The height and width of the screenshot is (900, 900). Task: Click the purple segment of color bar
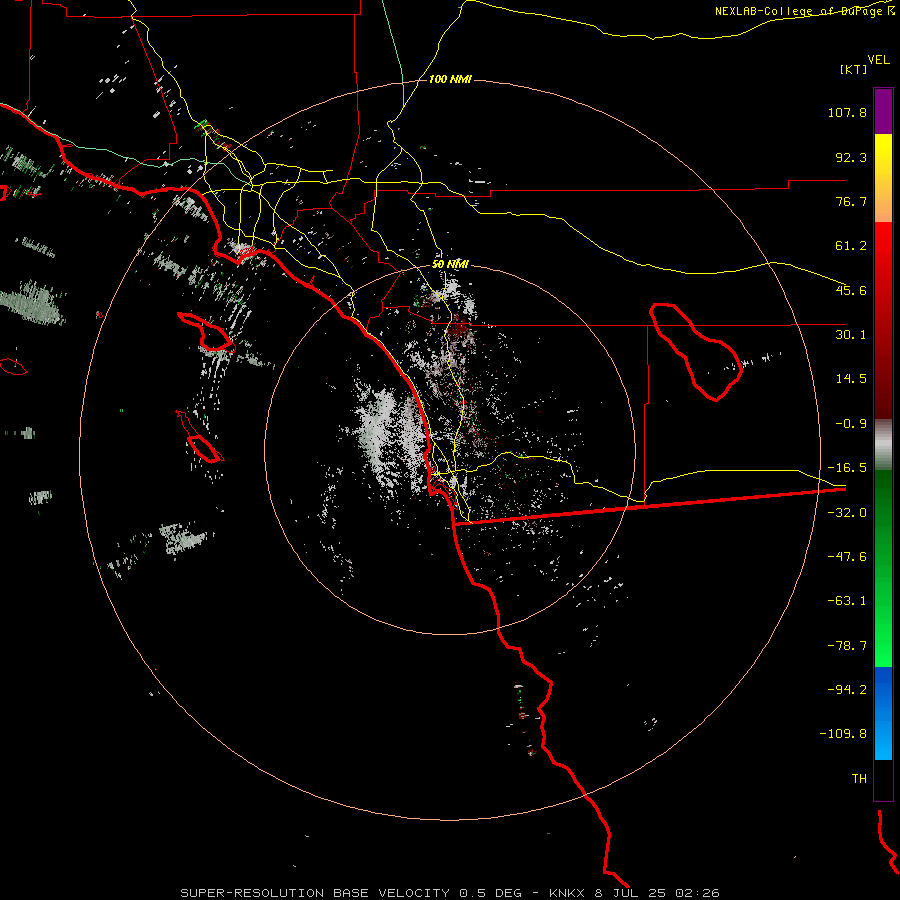click(883, 111)
